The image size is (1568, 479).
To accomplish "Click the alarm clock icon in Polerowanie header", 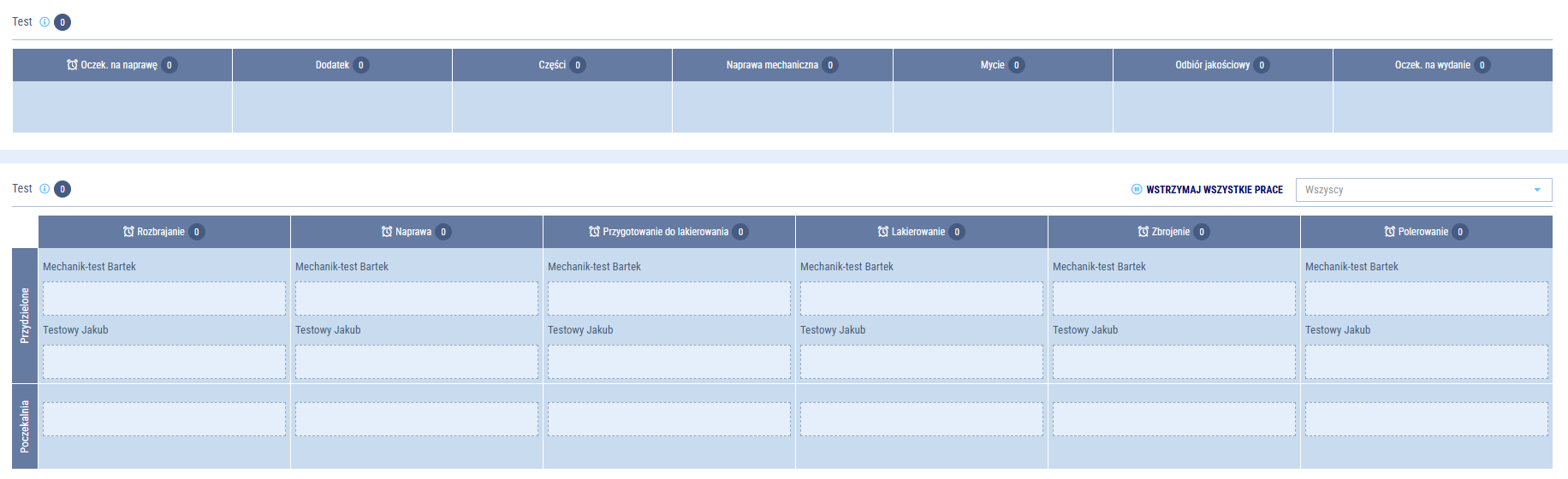I will [1390, 232].
